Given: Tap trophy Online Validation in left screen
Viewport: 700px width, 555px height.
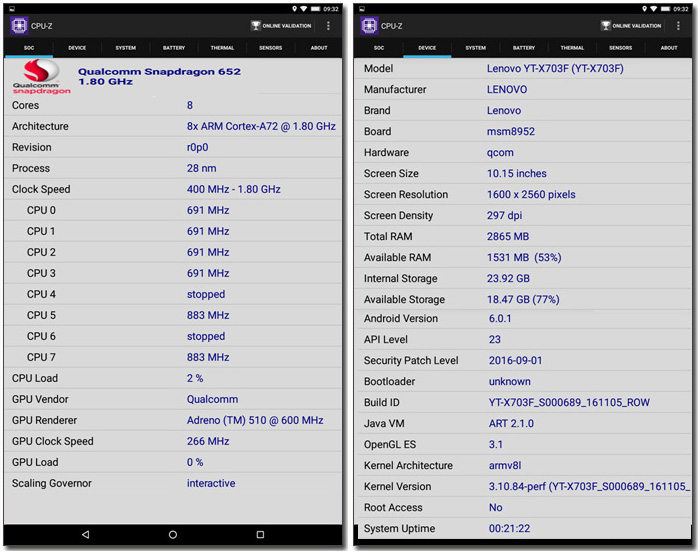Looking at the screenshot, I should click(x=281, y=26).
